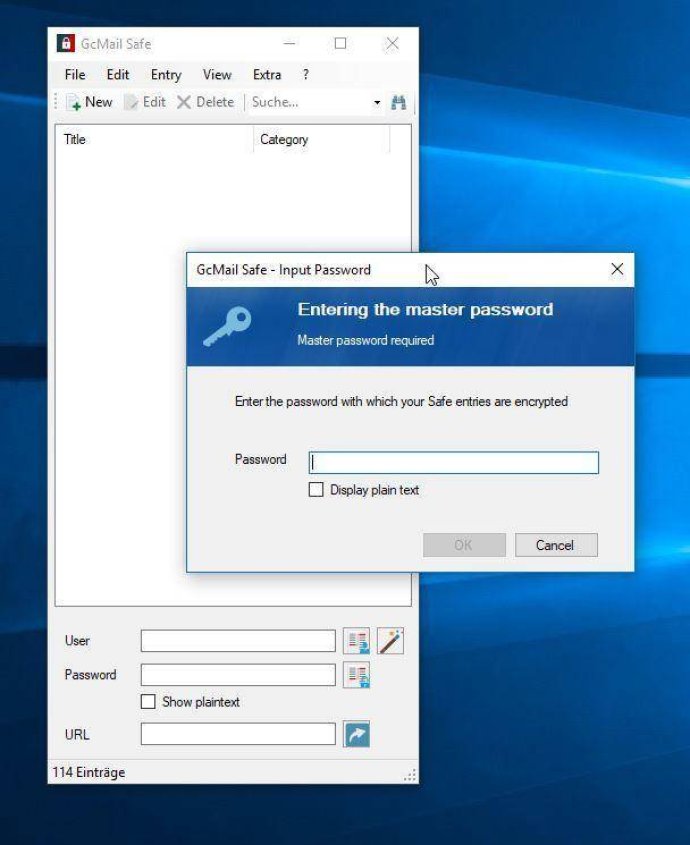This screenshot has height=845, width=690.
Task: Close the Input Password dialog
Action: click(x=617, y=269)
